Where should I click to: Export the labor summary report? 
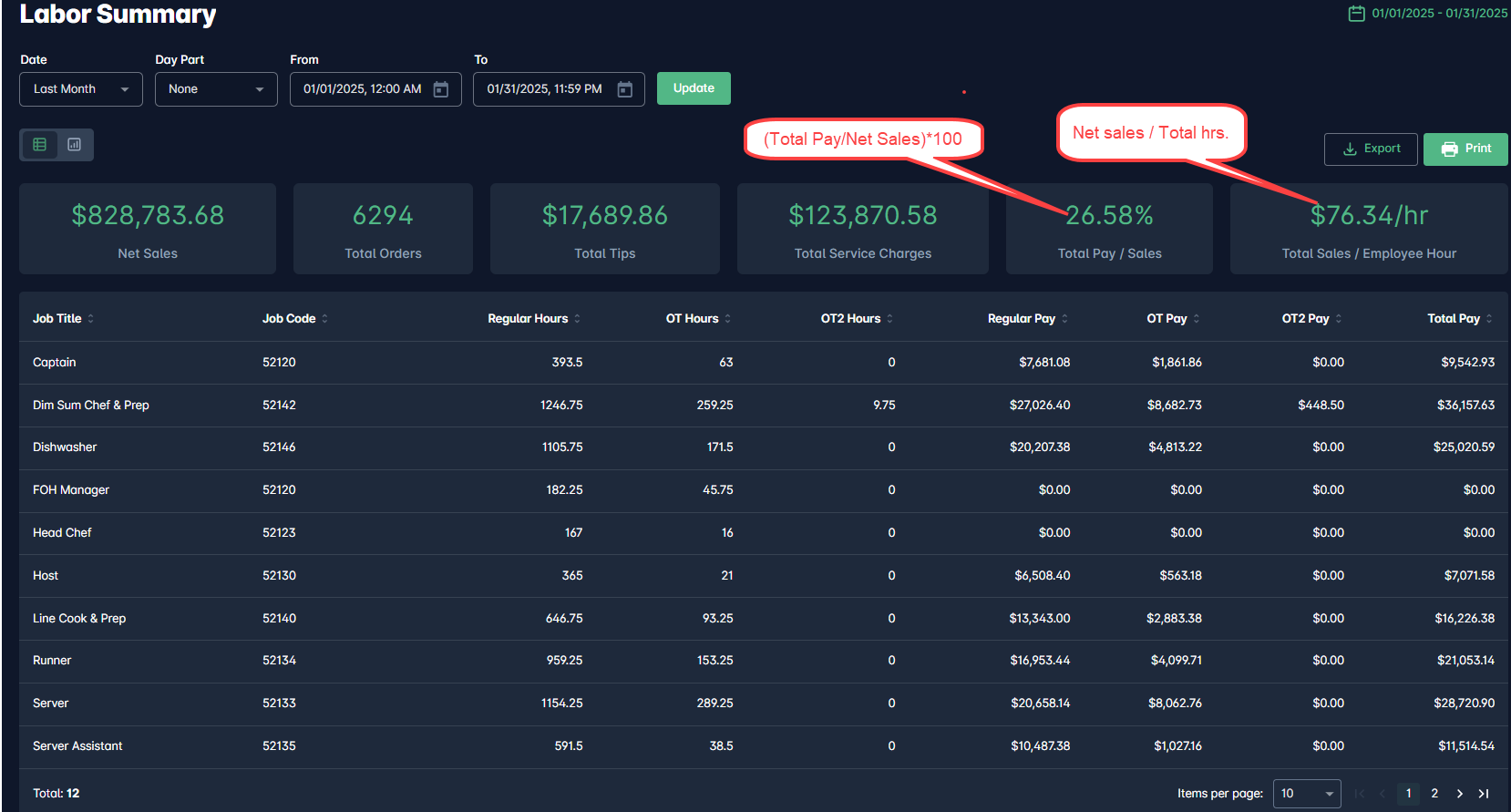tap(1371, 149)
